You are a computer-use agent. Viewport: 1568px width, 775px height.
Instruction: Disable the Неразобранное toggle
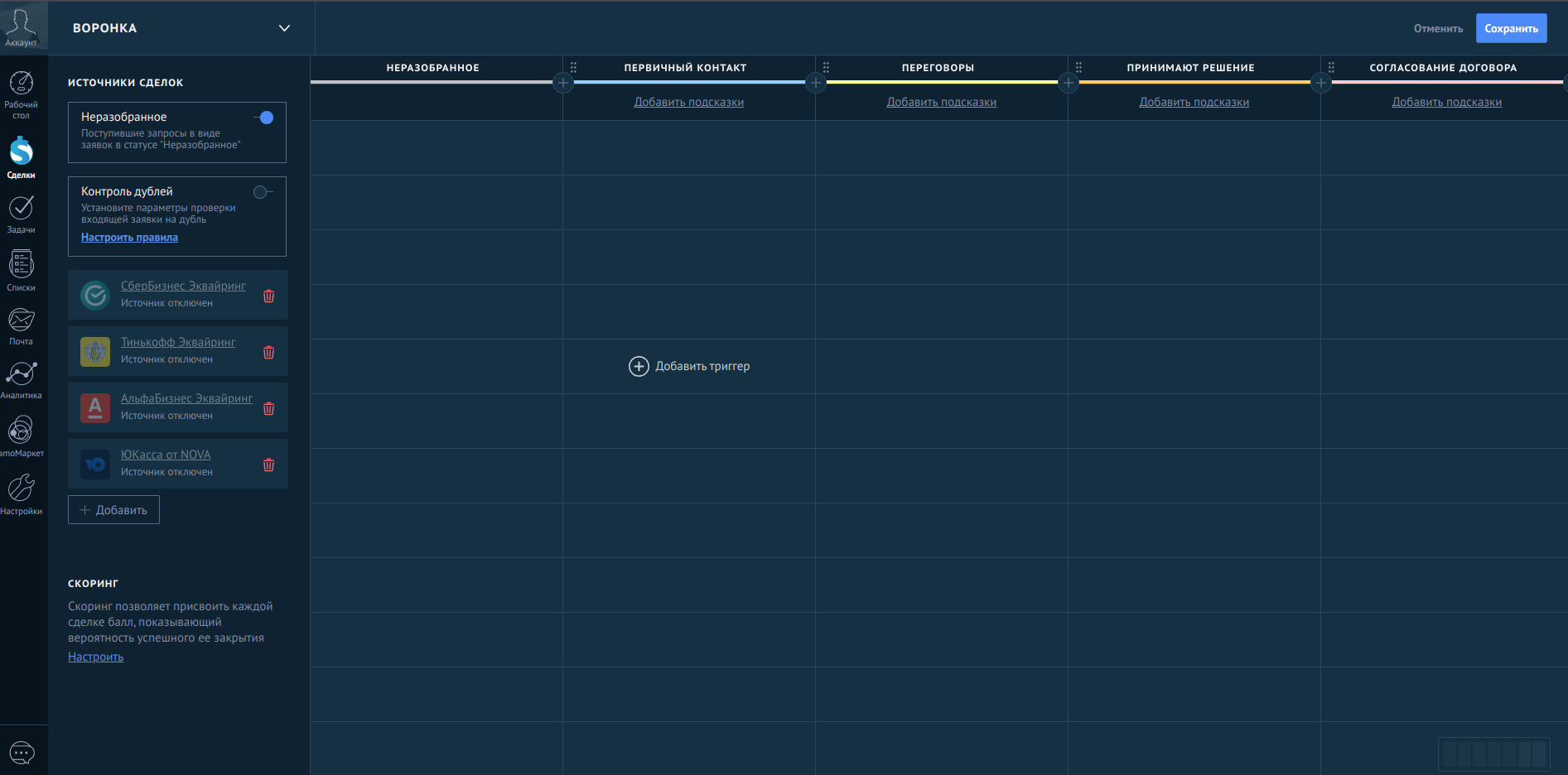pyautogui.click(x=264, y=118)
